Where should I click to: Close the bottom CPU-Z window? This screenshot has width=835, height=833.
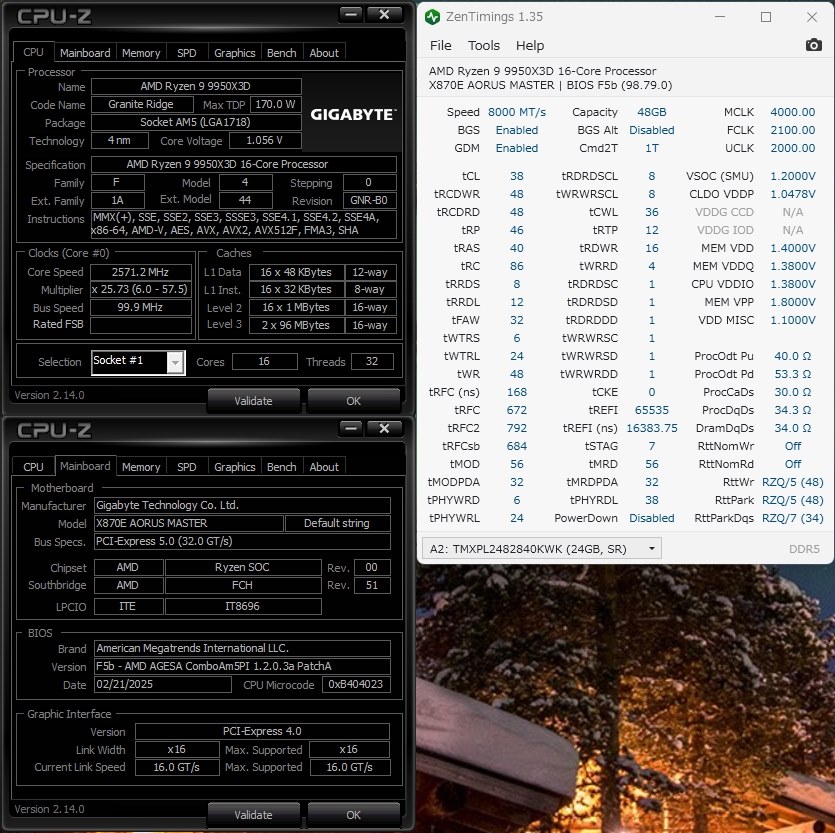point(384,429)
